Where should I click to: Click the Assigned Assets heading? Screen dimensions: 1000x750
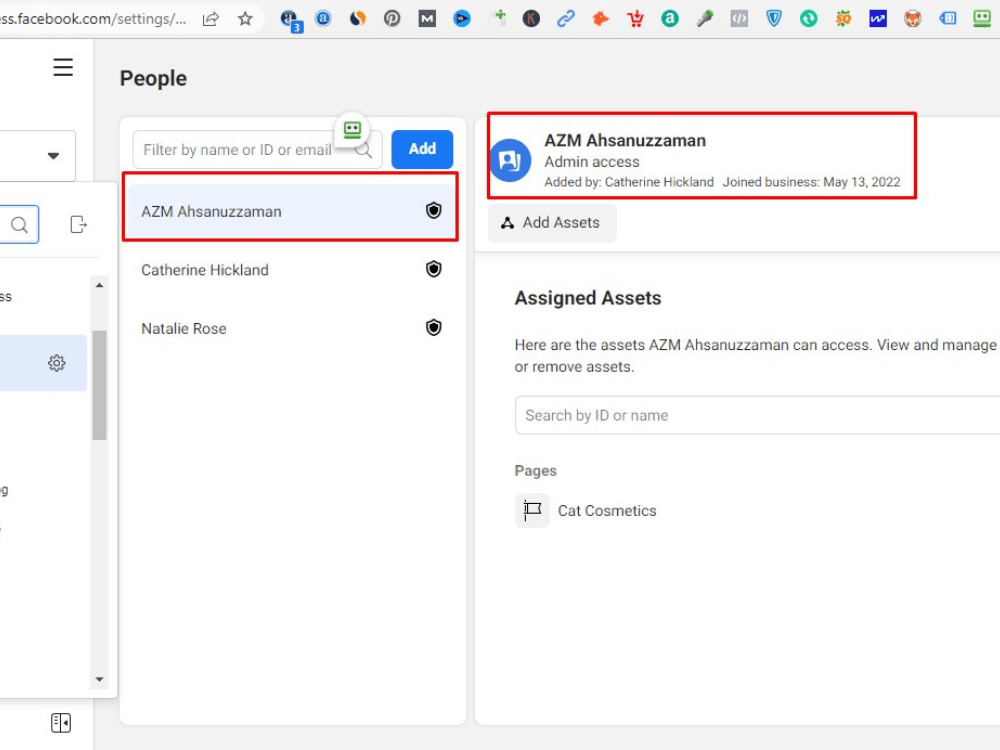587,298
